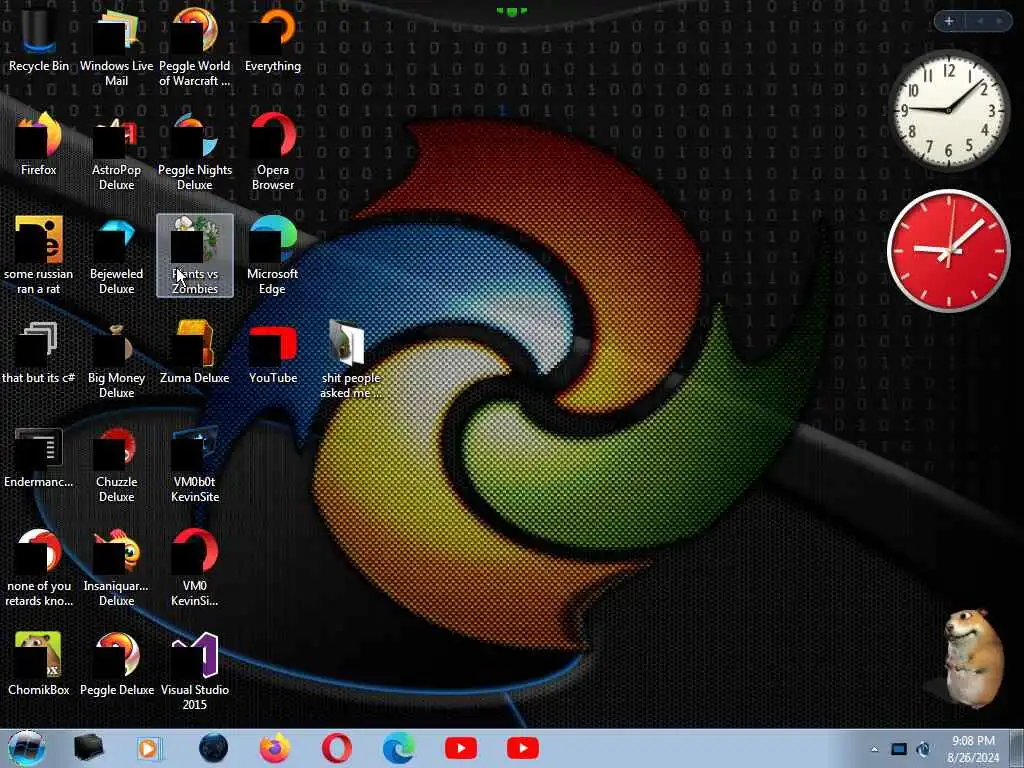Screen dimensions: 1024x768
Task: Select the Endermanc... desktop icon
Action: (39, 457)
